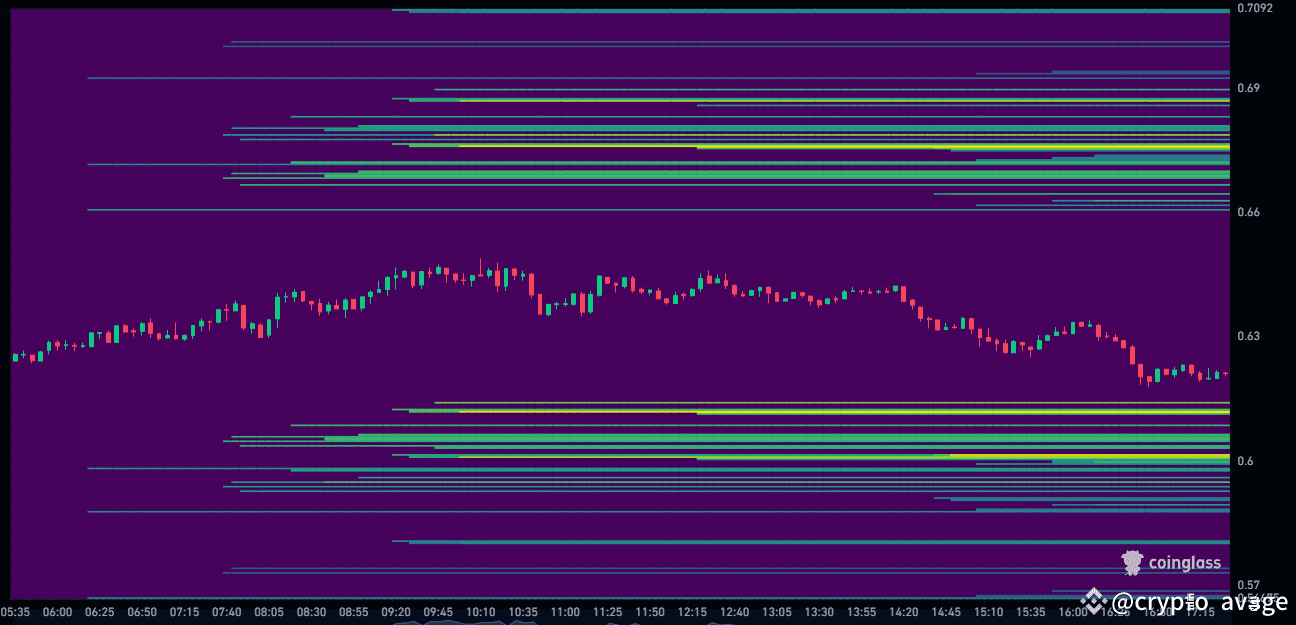Click the 08:30 time axis label

click(312, 611)
